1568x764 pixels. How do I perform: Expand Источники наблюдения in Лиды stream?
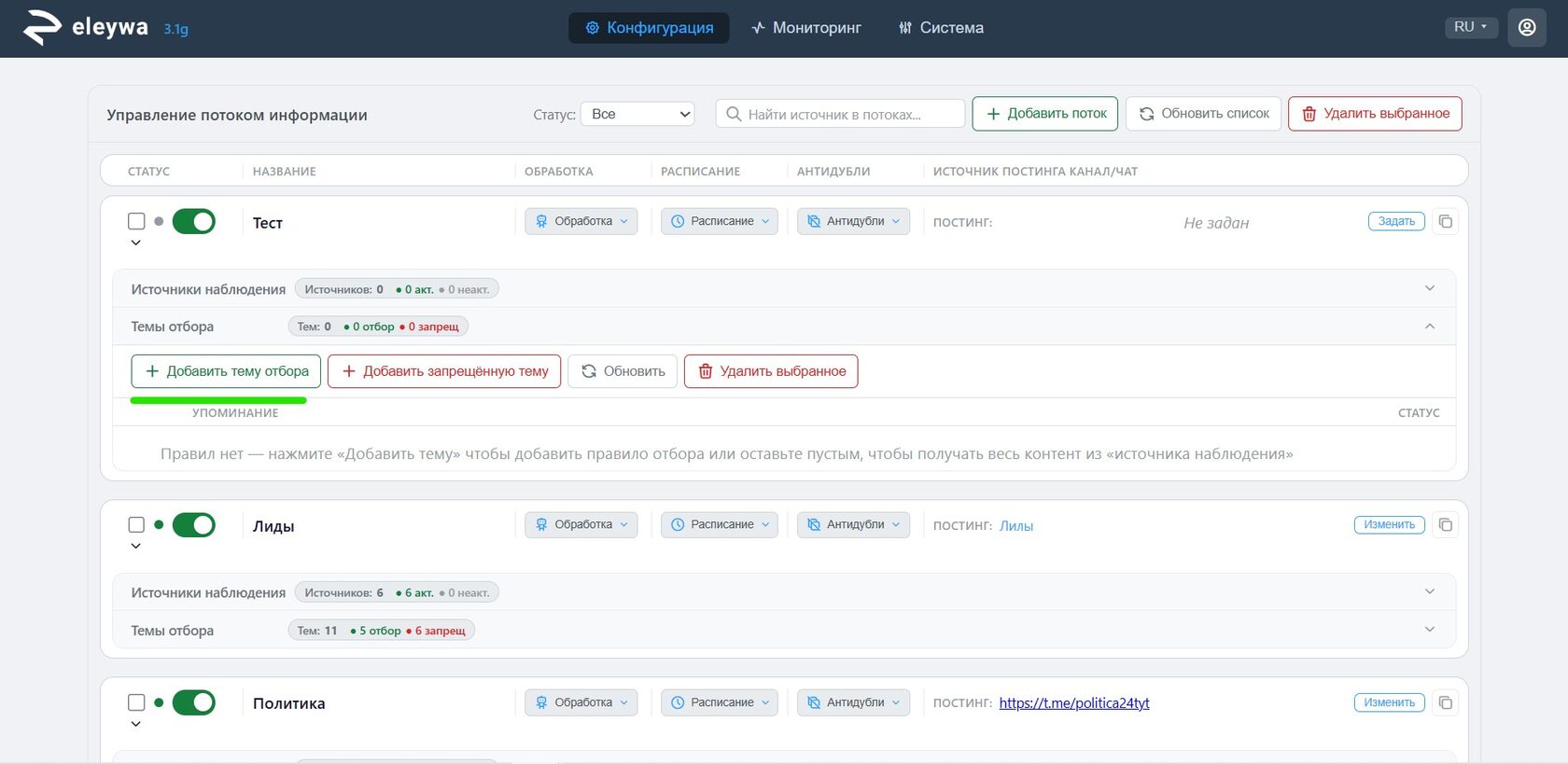coord(1429,591)
